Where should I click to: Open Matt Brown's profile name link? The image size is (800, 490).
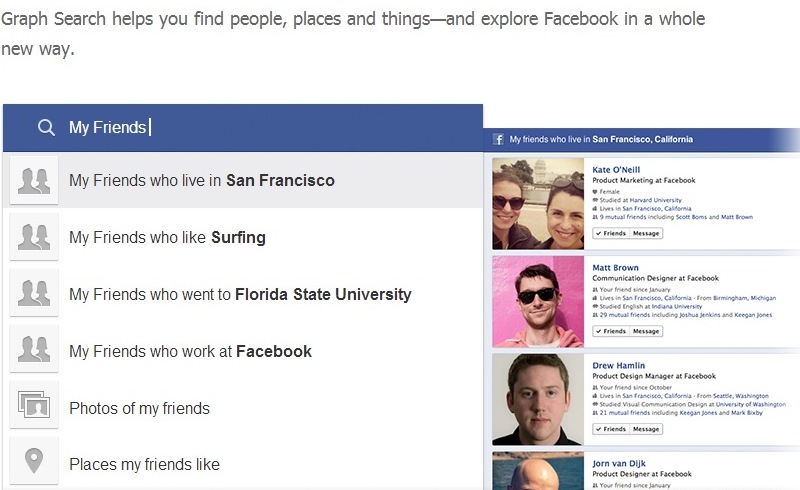[615, 267]
